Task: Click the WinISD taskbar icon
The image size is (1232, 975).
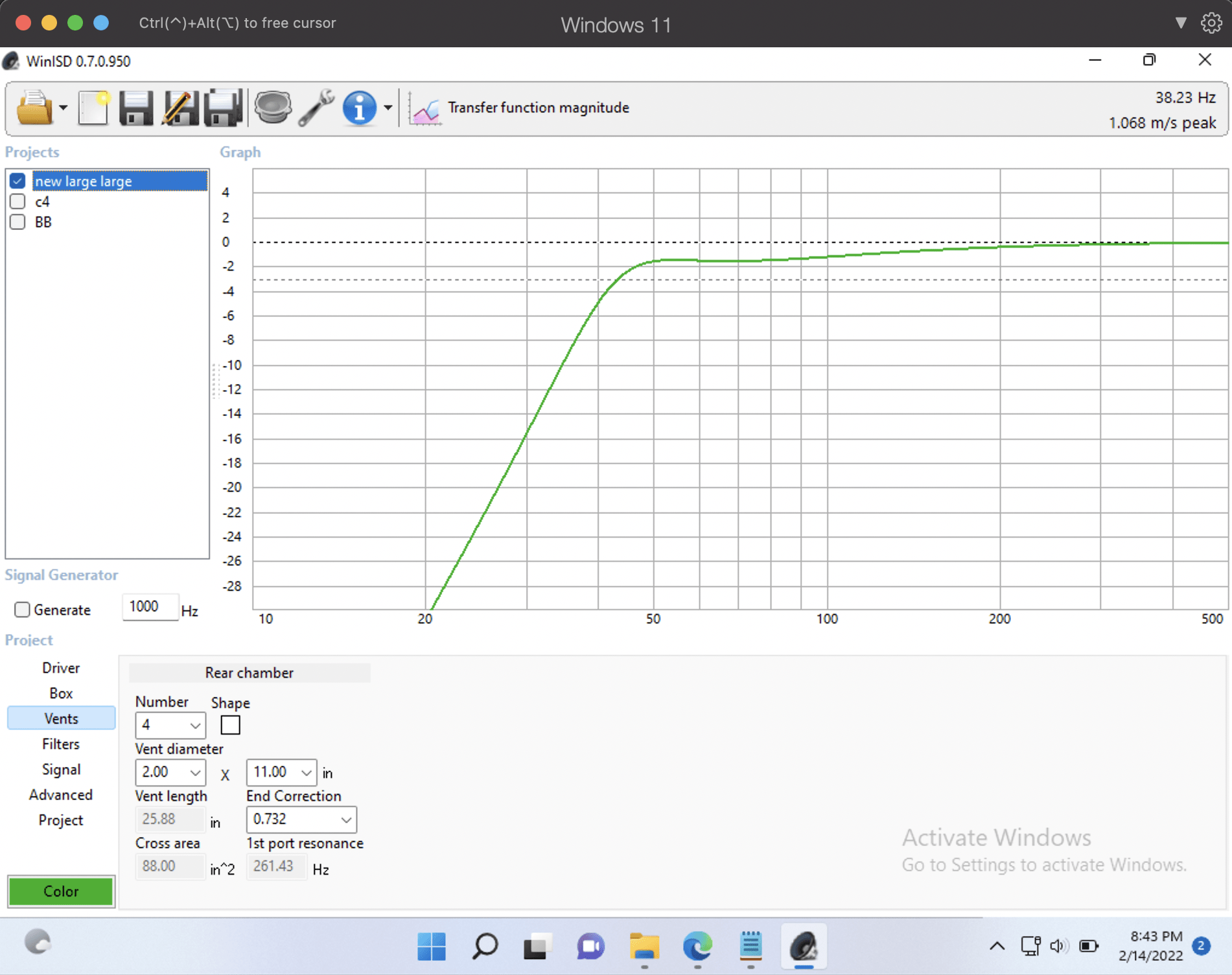Action: pyautogui.click(x=804, y=946)
